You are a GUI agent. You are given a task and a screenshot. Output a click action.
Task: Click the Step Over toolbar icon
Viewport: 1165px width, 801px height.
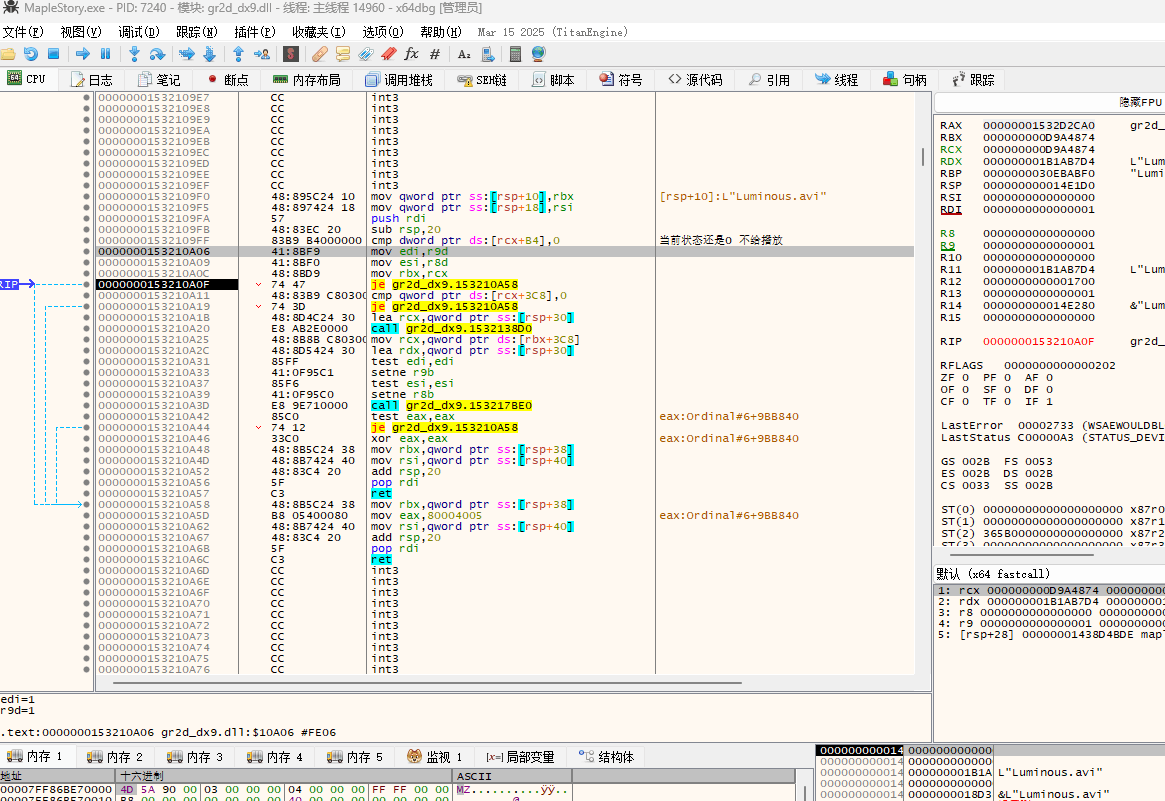[157, 54]
